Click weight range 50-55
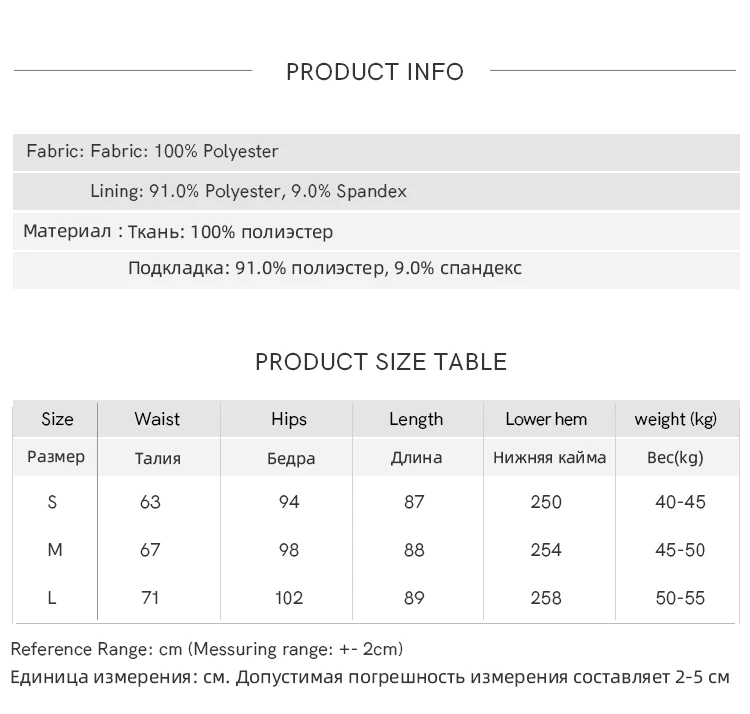Viewport: 750px width, 714px height. [680, 598]
